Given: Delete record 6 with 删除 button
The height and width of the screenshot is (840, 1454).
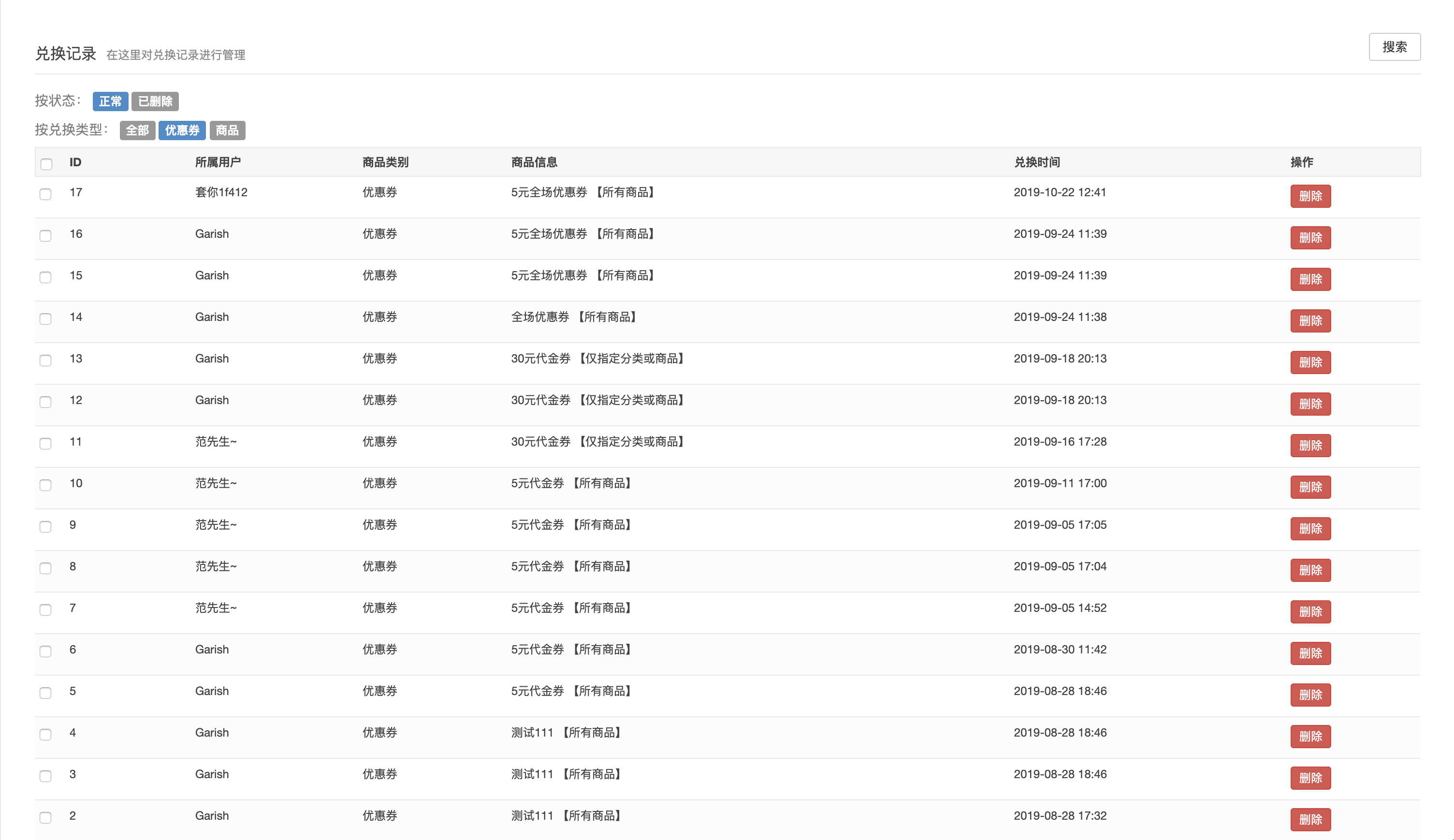Looking at the screenshot, I should tap(1310, 653).
